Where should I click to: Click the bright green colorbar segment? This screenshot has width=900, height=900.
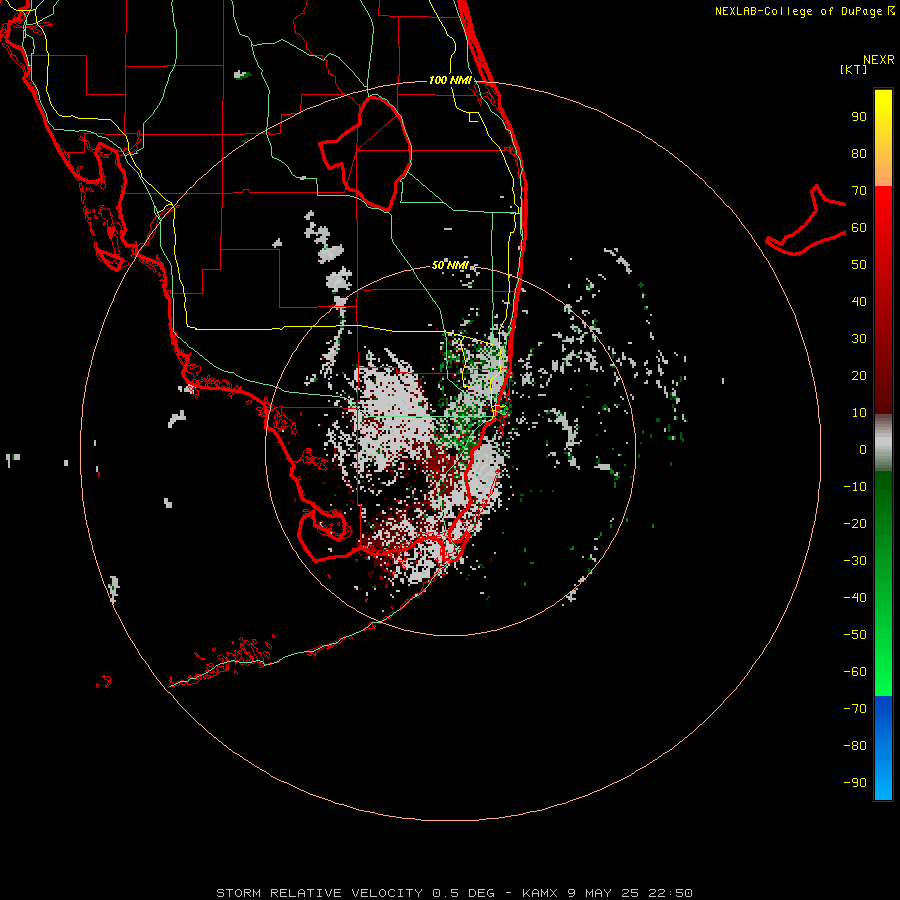[883, 583]
